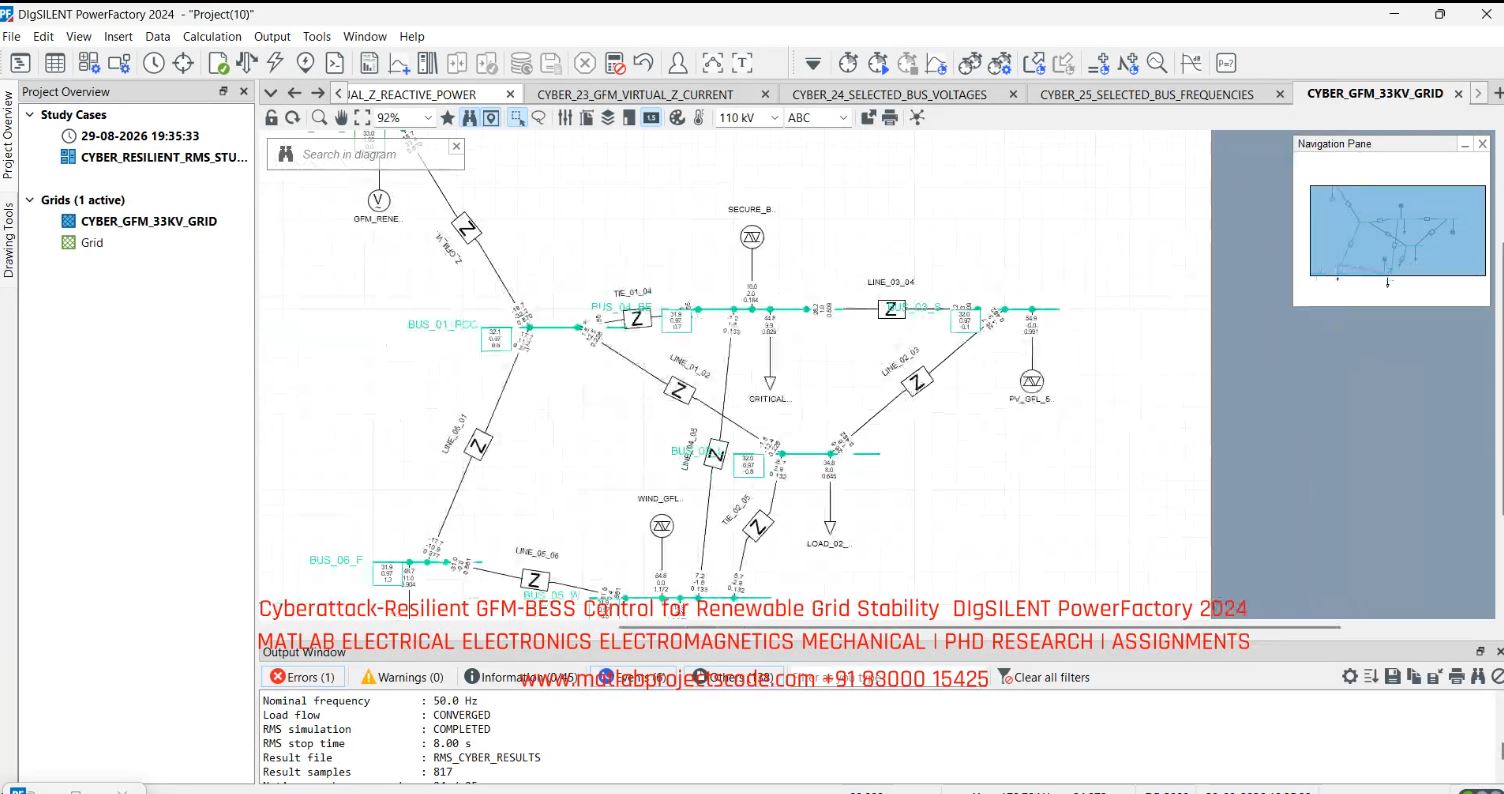The image size is (1504, 794).
Task: Toggle the search-in-diagram binoculars button
Action: click(x=469, y=118)
